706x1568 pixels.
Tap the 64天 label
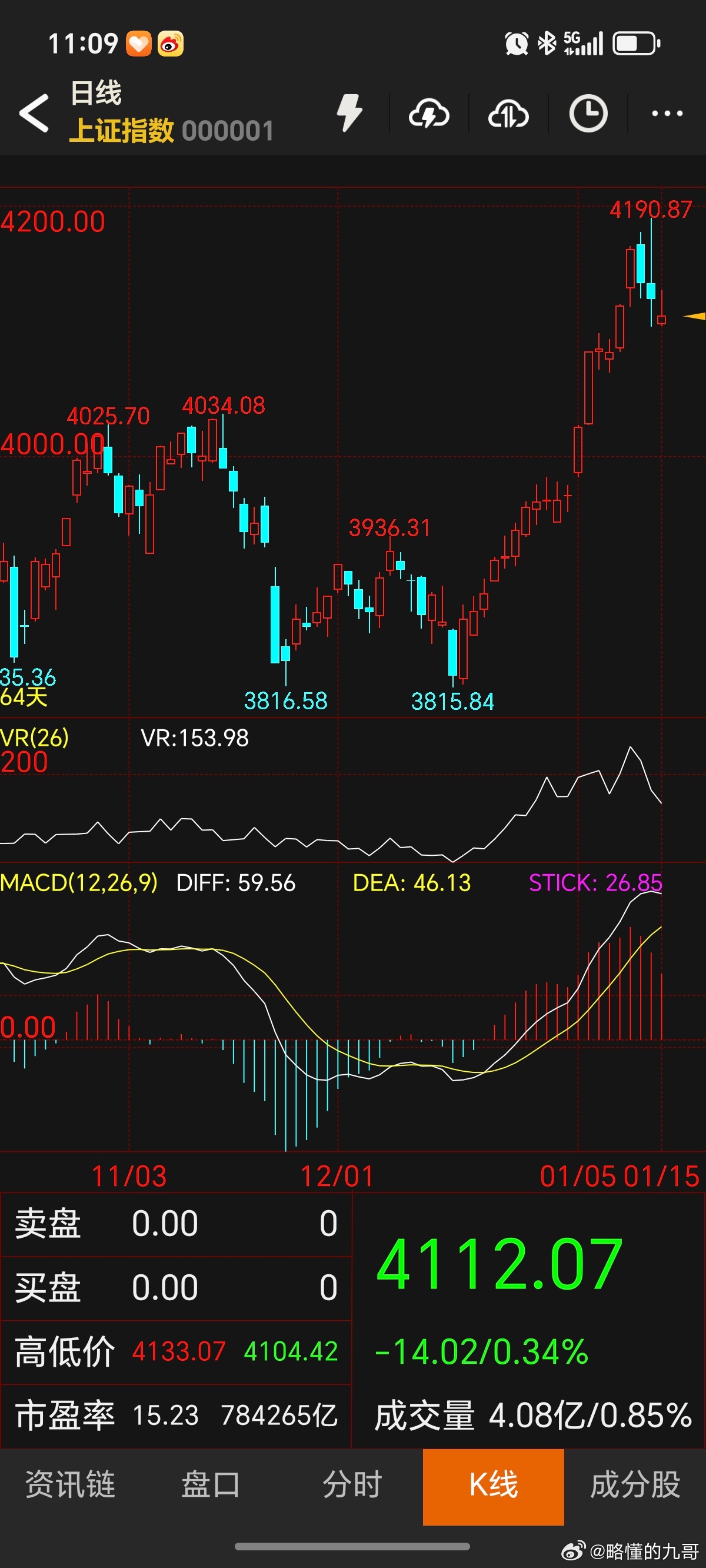[24, 697]
